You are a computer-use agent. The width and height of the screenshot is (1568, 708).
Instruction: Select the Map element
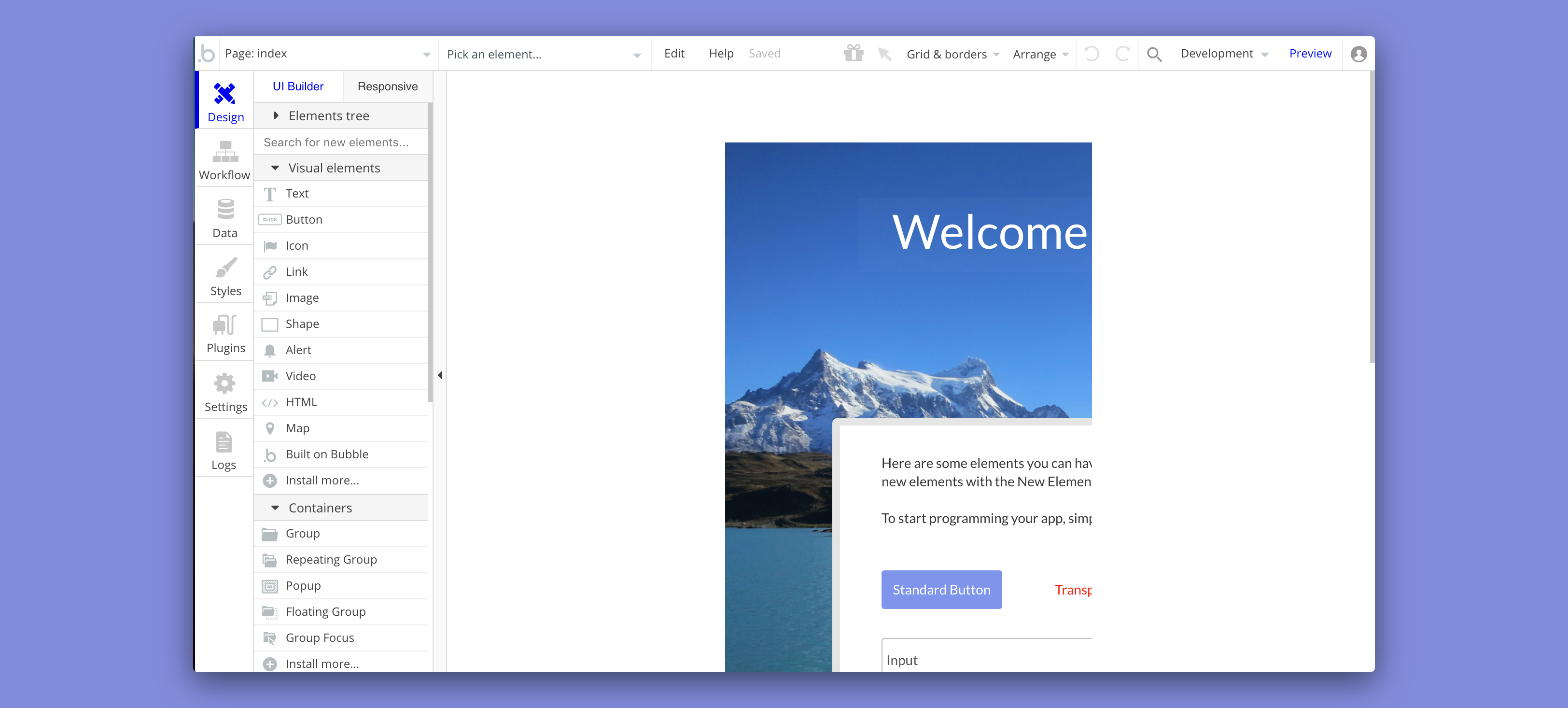pyautogui.click(x=341, y=428)
